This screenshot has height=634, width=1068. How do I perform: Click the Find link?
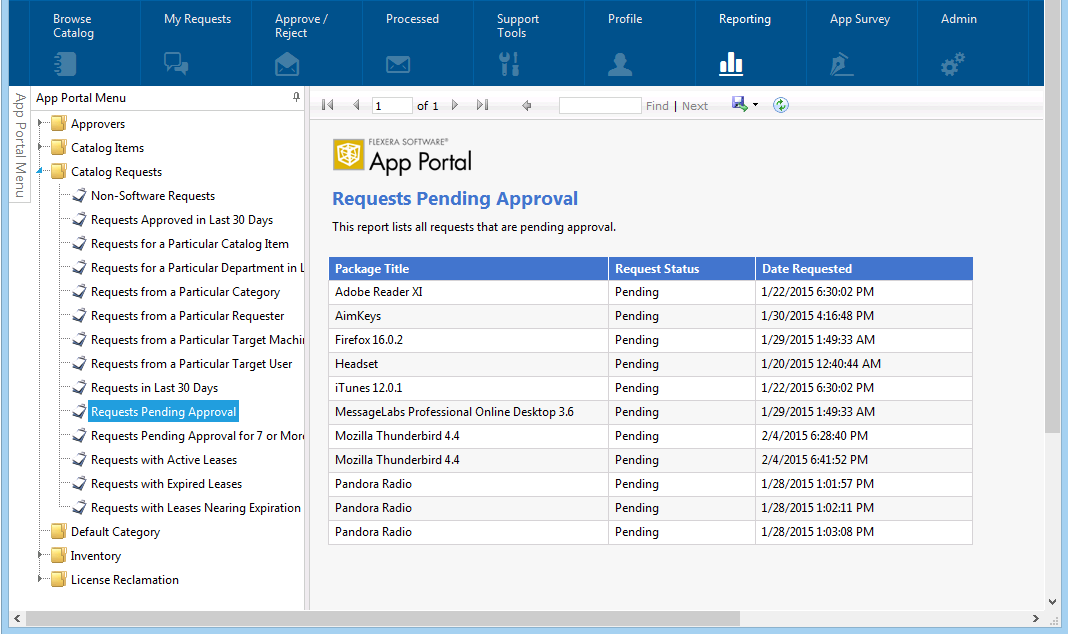click(x=657, y=106)
